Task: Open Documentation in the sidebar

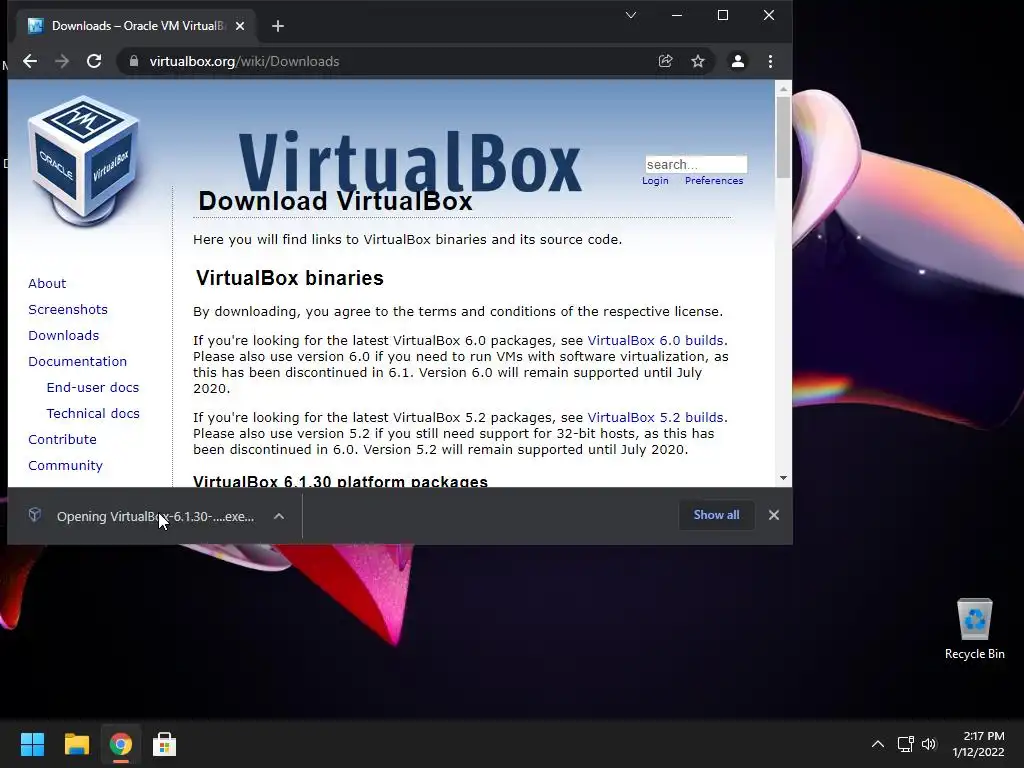Action: [78, 362]
